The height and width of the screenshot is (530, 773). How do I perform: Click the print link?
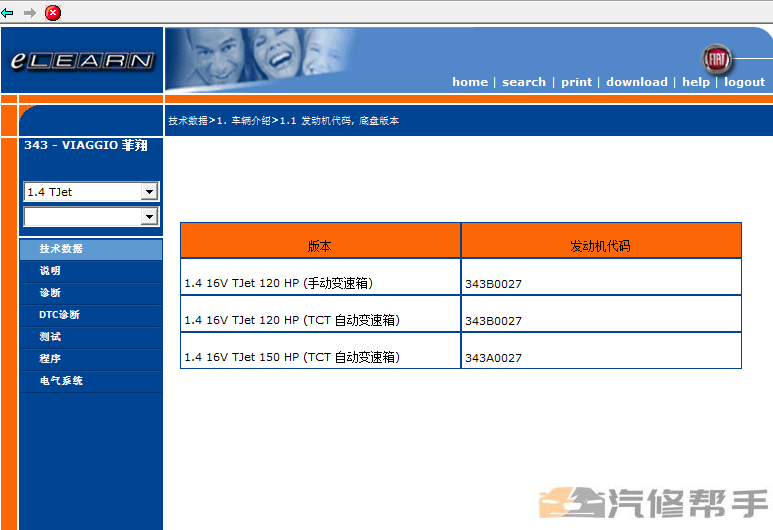(x=576, y=82)
